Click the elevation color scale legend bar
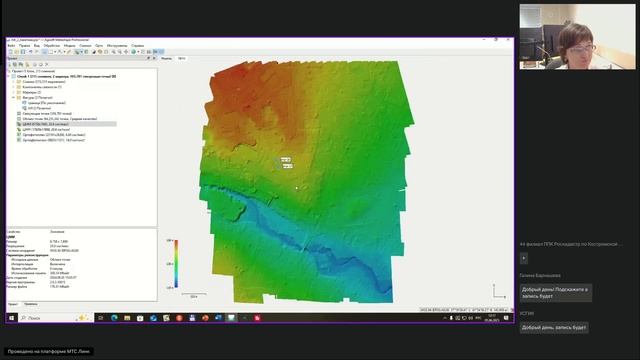Screen dimensions: 640x360 click(176, 264)
